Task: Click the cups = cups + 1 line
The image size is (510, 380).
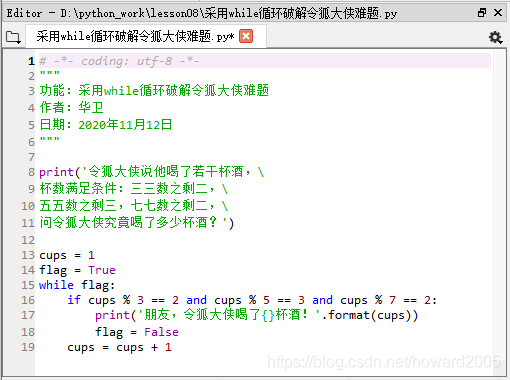Action: [x=119, y=347]
